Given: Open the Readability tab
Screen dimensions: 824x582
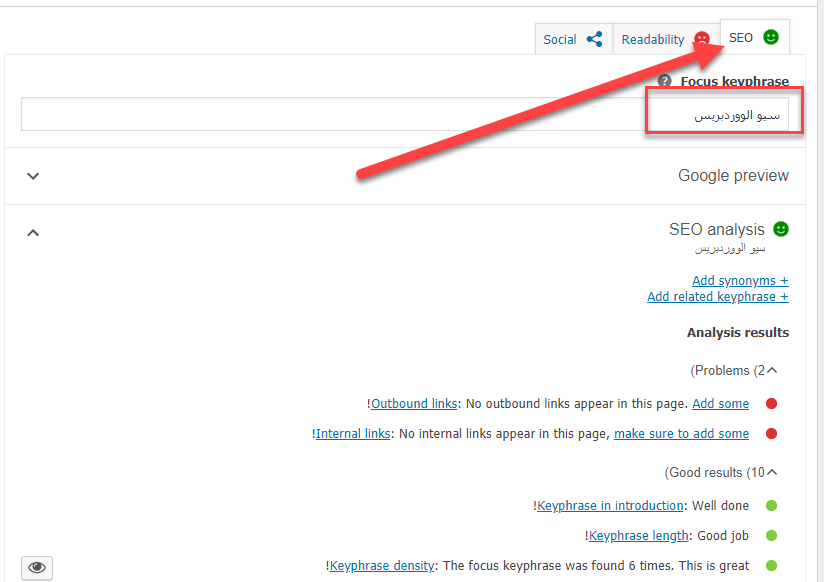Looking at the screenshot, I should [666, 39].
